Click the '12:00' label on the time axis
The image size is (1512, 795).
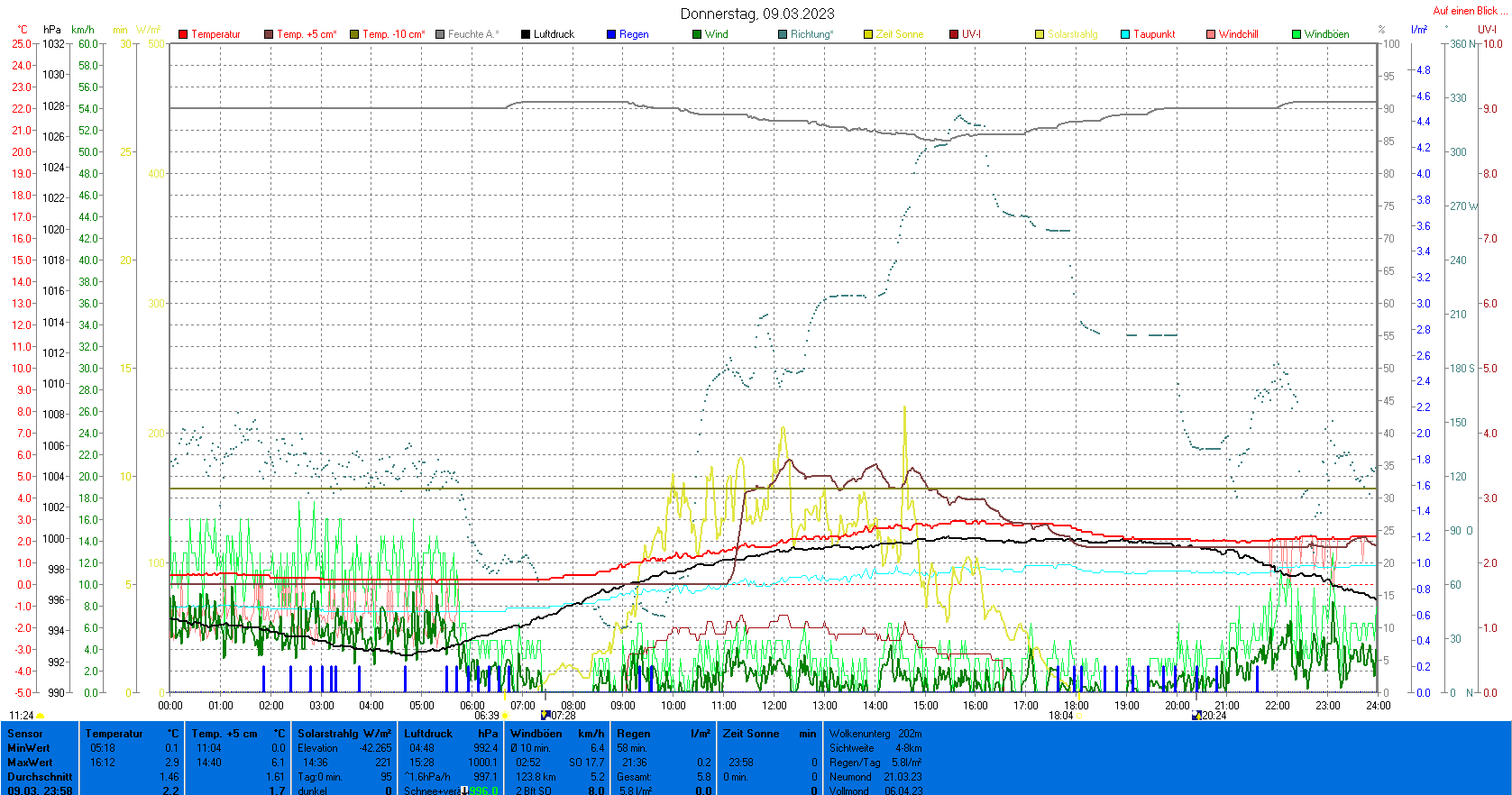tap(774, 706)
